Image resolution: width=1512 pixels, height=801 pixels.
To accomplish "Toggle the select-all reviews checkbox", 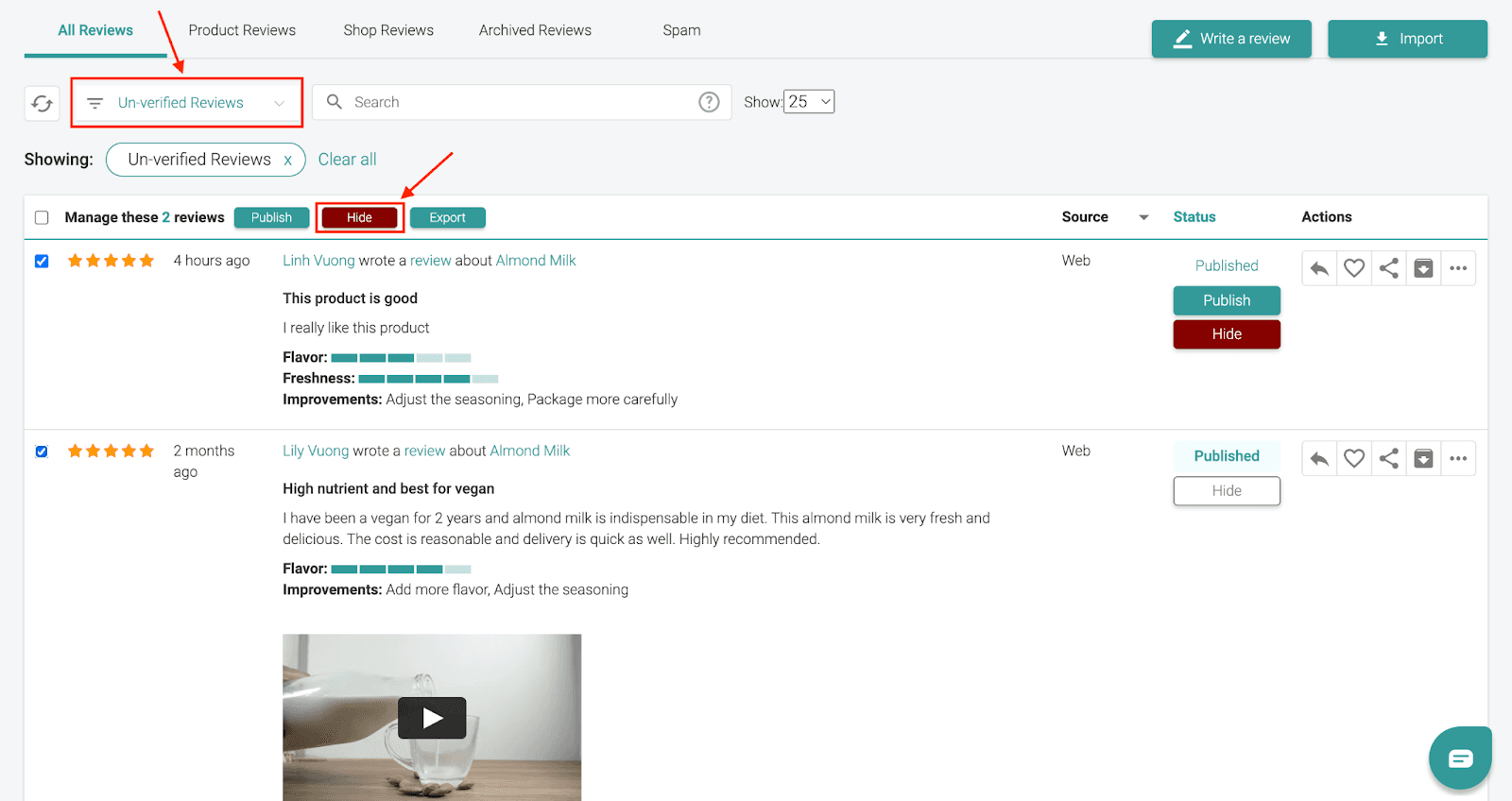I will pyautogui.click(x=42, y=217).
